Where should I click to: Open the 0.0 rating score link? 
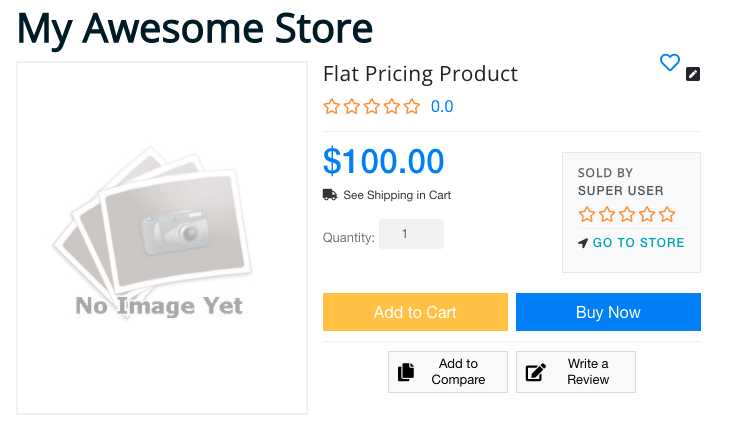(x=442, y=107)
